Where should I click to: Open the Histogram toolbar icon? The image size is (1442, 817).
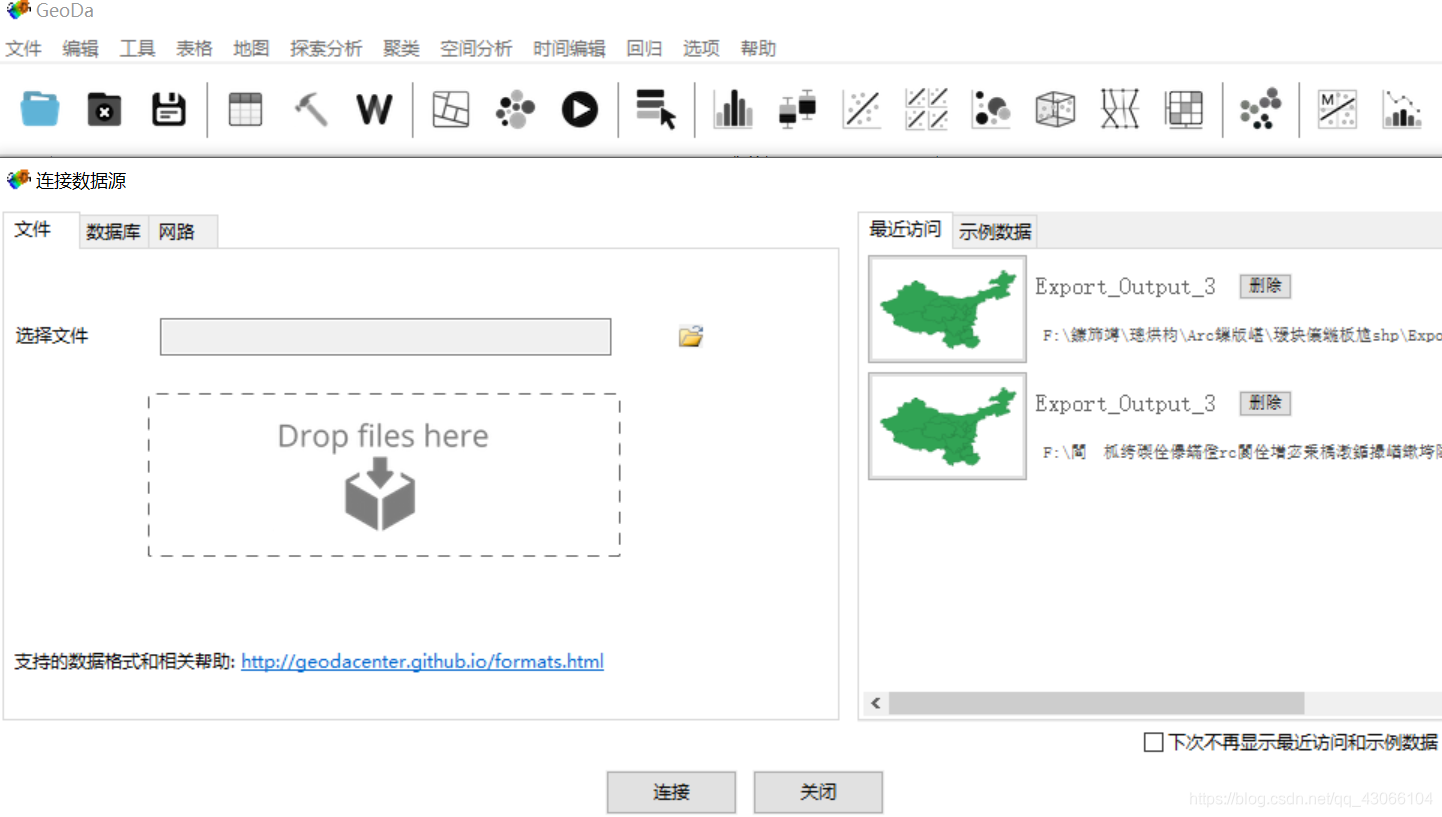tap(733, 109)
